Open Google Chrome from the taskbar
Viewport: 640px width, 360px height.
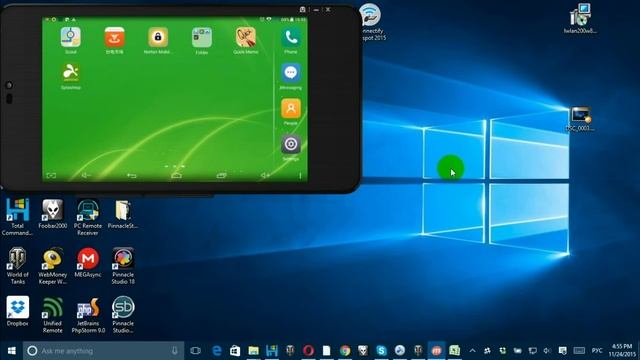[345, 351]
